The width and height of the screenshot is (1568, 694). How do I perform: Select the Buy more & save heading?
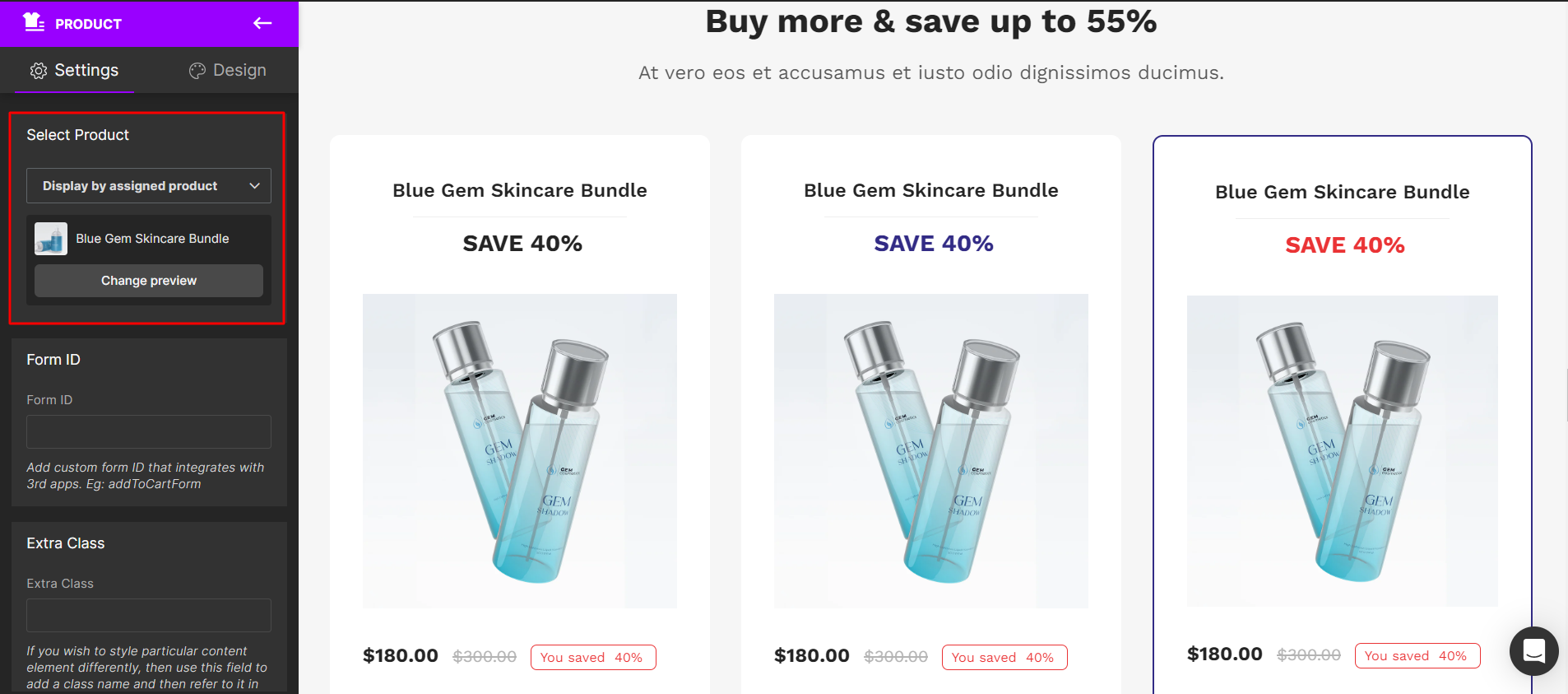(x=931, y=21)
